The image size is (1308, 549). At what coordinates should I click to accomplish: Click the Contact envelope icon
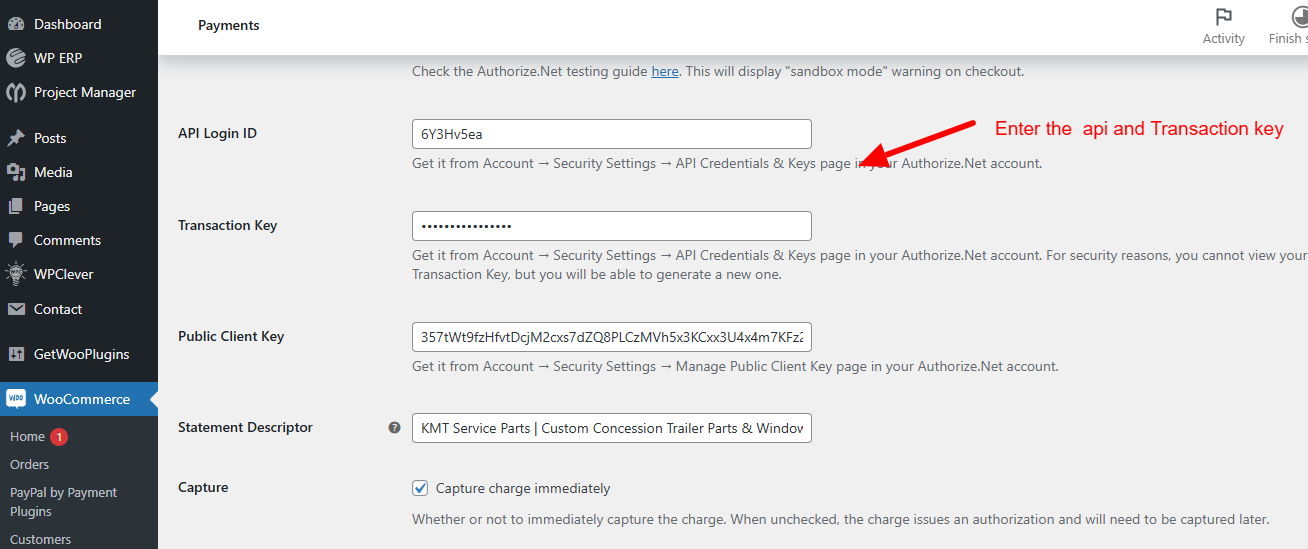click(16, 309)
